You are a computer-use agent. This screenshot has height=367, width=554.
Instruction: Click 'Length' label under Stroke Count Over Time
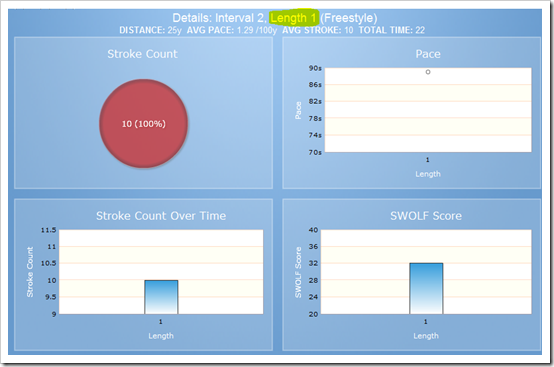pyautogui.click(x=161, y=336)
